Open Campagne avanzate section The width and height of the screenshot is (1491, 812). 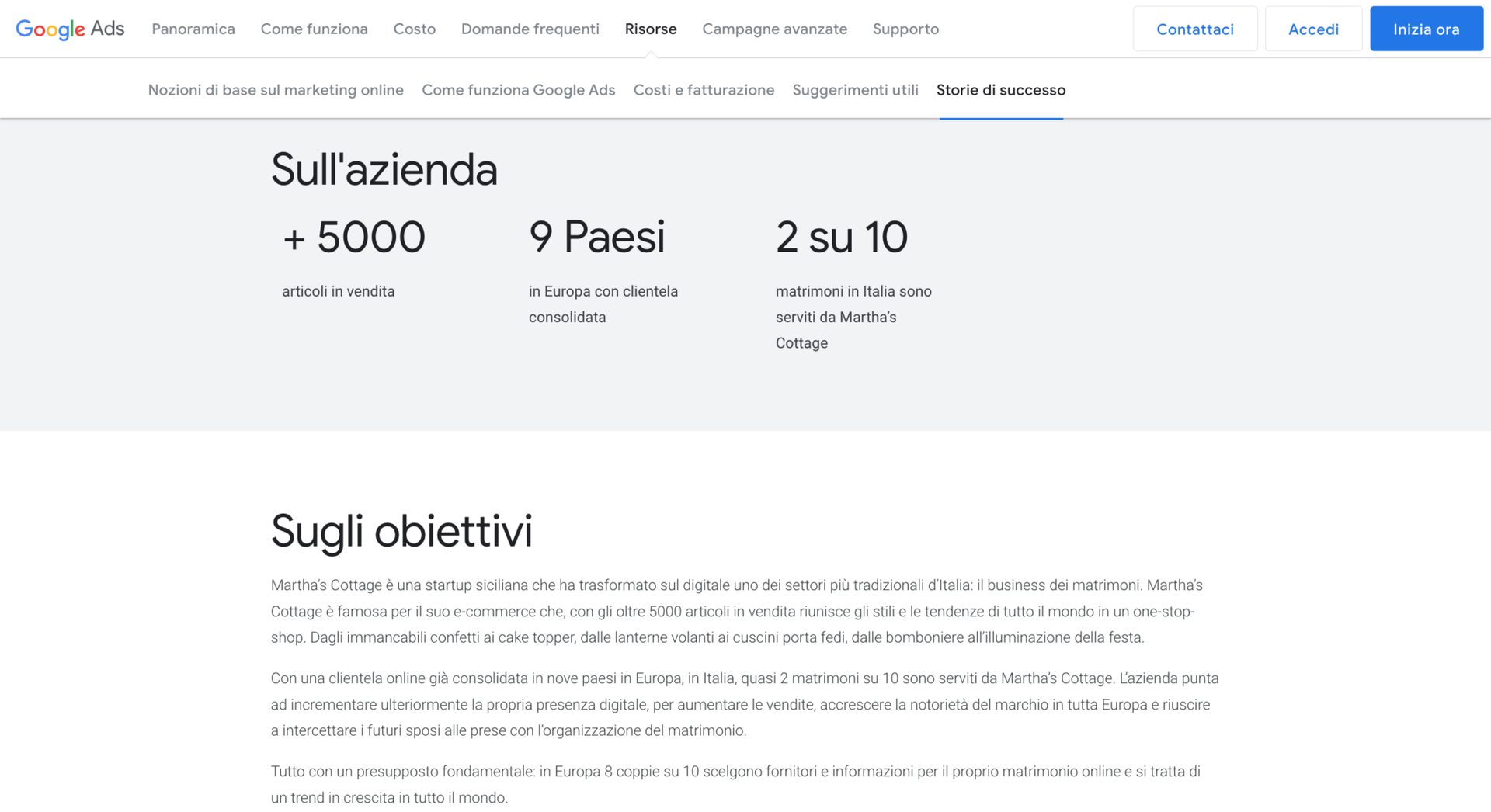[x=774, y=29]
